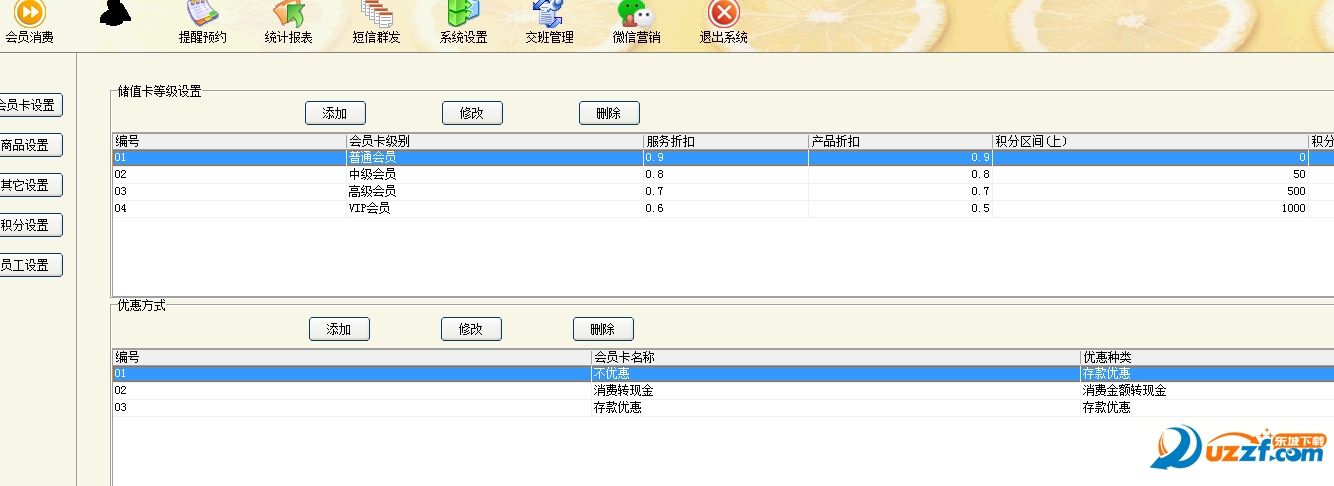
Task: Select 员工设置 sidebar button
Action: (x=30, y=265)
